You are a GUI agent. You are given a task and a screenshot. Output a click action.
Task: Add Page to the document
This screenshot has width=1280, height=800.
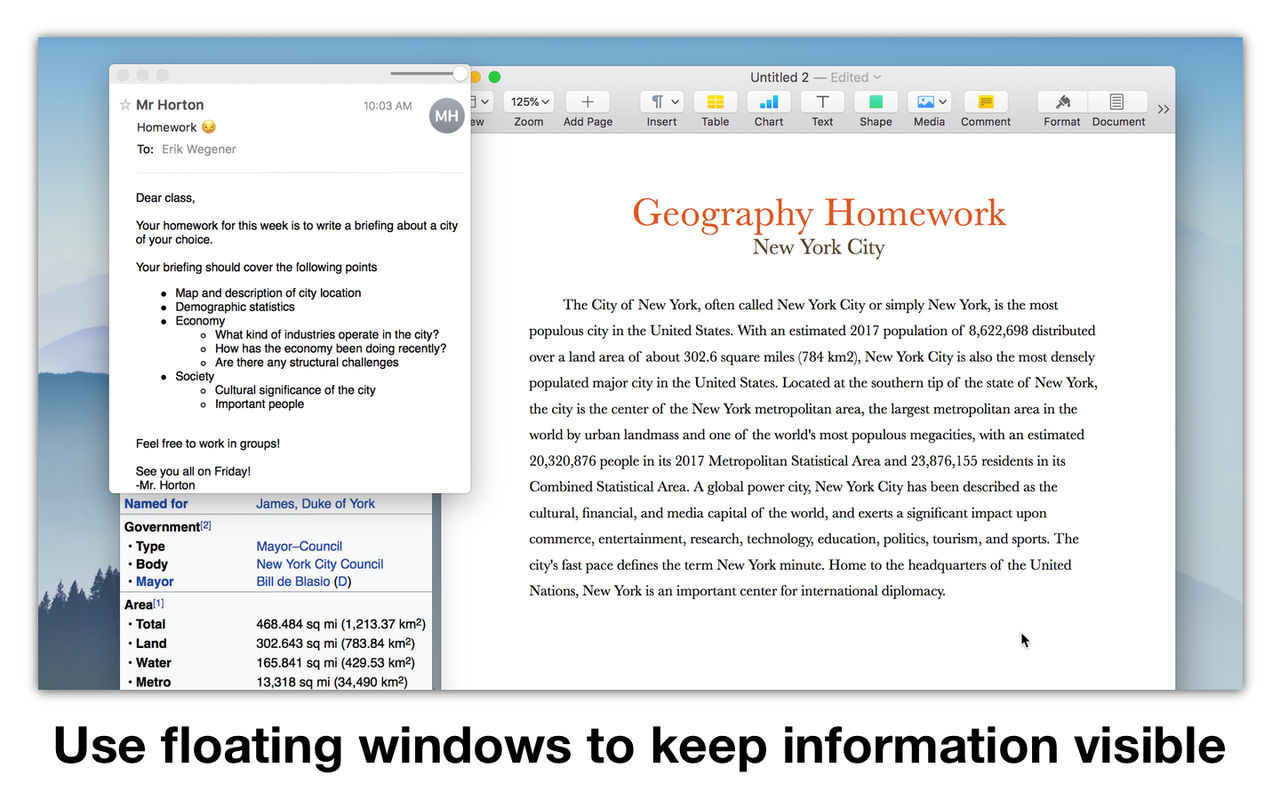587,102
